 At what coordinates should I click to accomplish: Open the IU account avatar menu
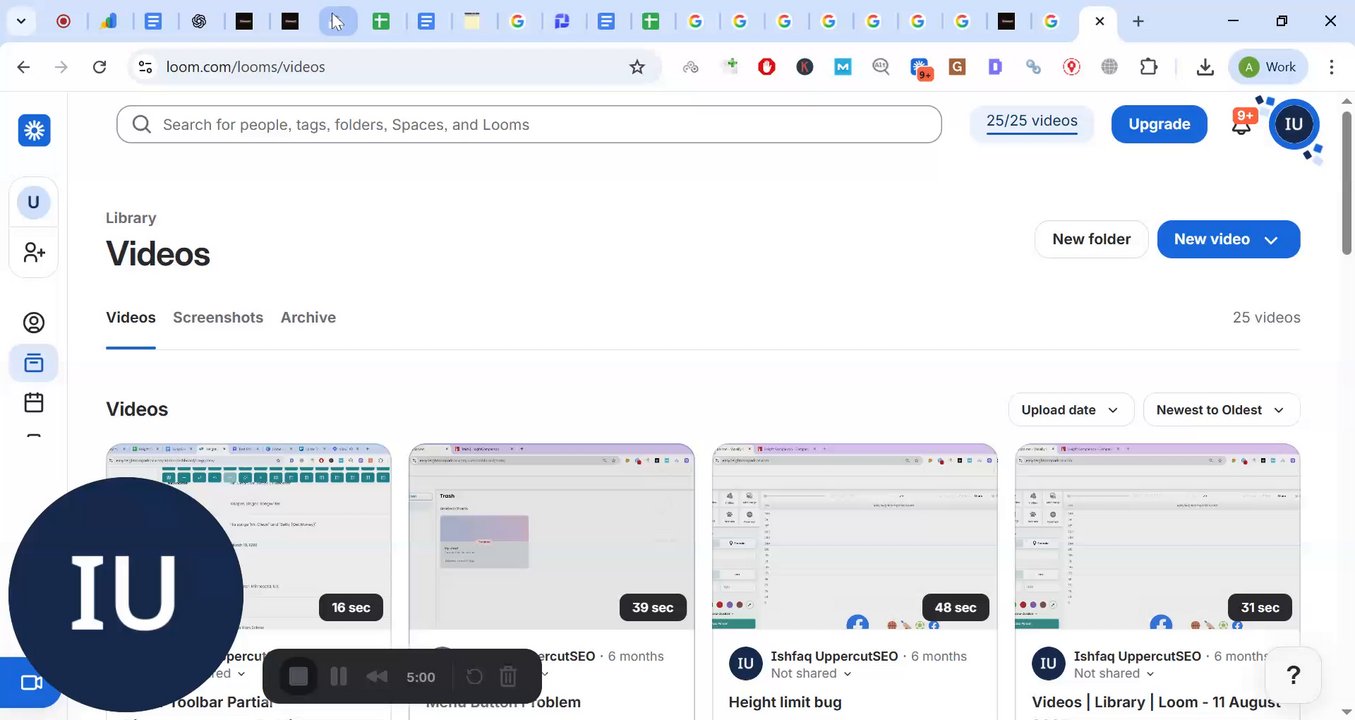1294,124
